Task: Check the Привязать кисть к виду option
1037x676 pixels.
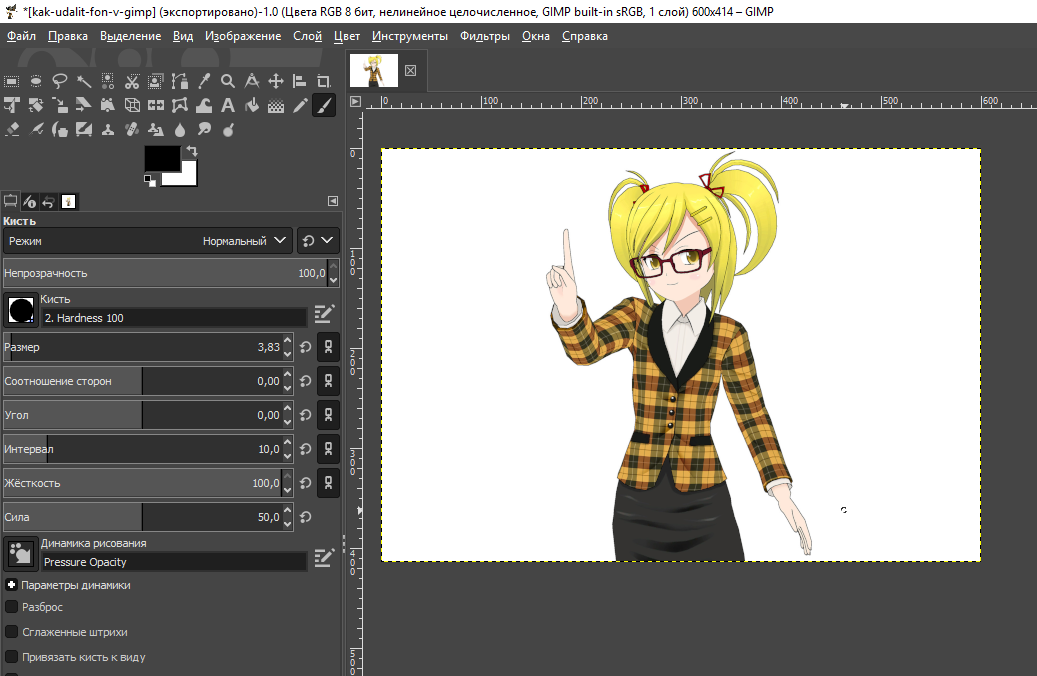Action: coord(11,657)
